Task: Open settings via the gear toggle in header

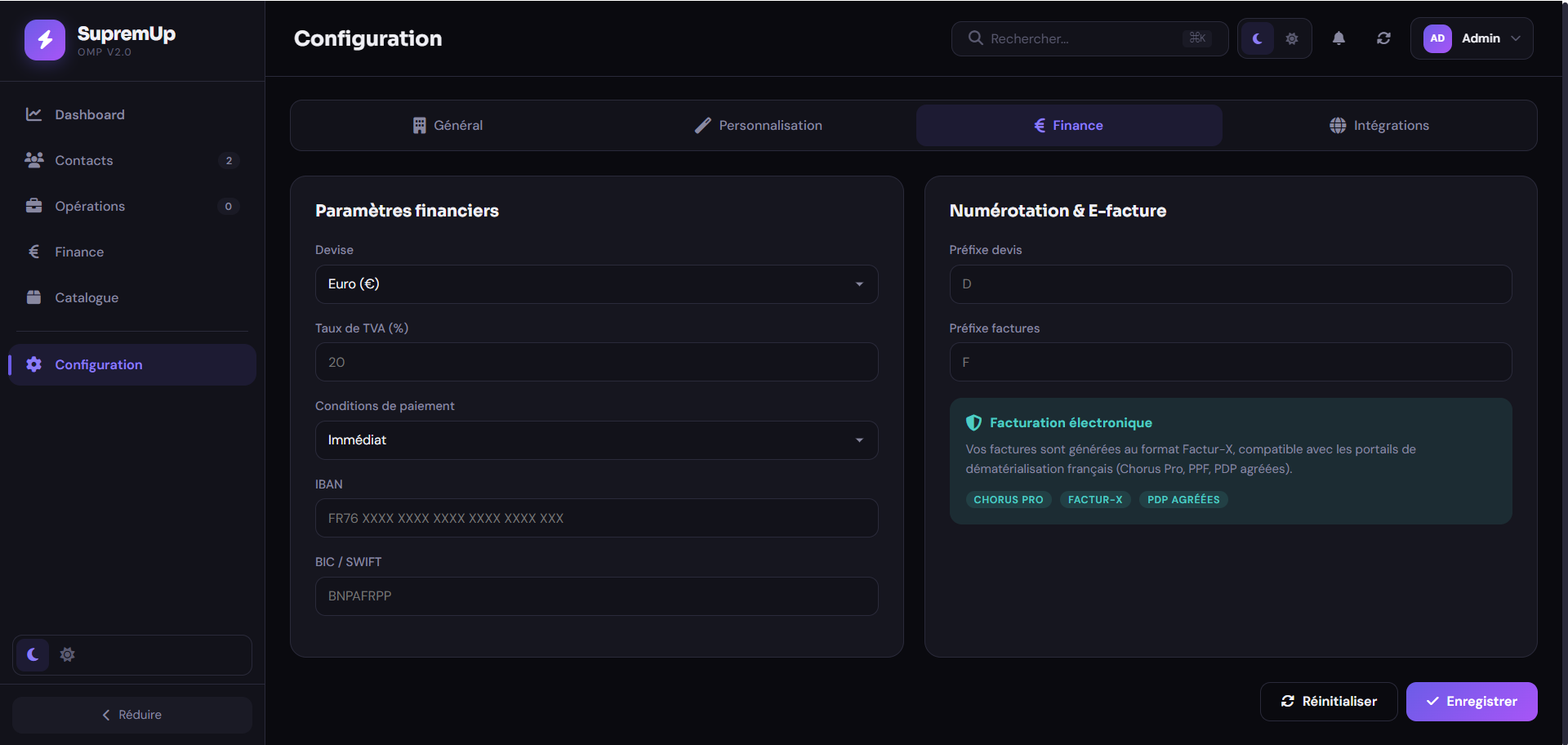Action: (1291, 38)
